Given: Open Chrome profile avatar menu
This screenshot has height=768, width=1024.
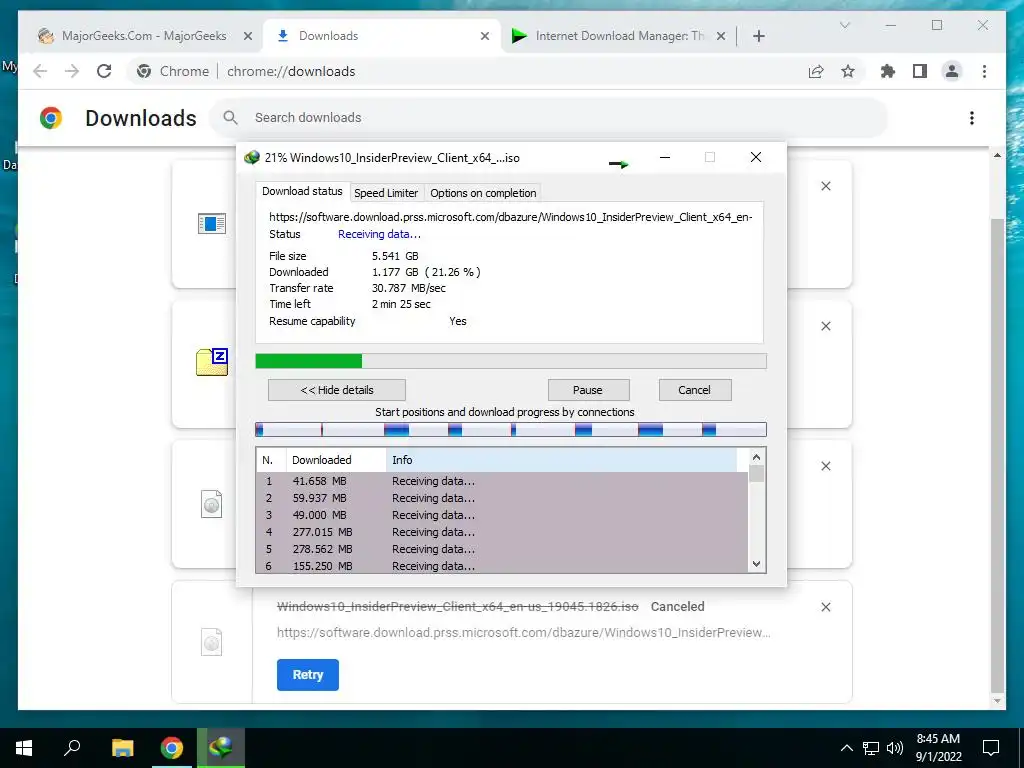Looking at the screenshot, I should point(952,71).
